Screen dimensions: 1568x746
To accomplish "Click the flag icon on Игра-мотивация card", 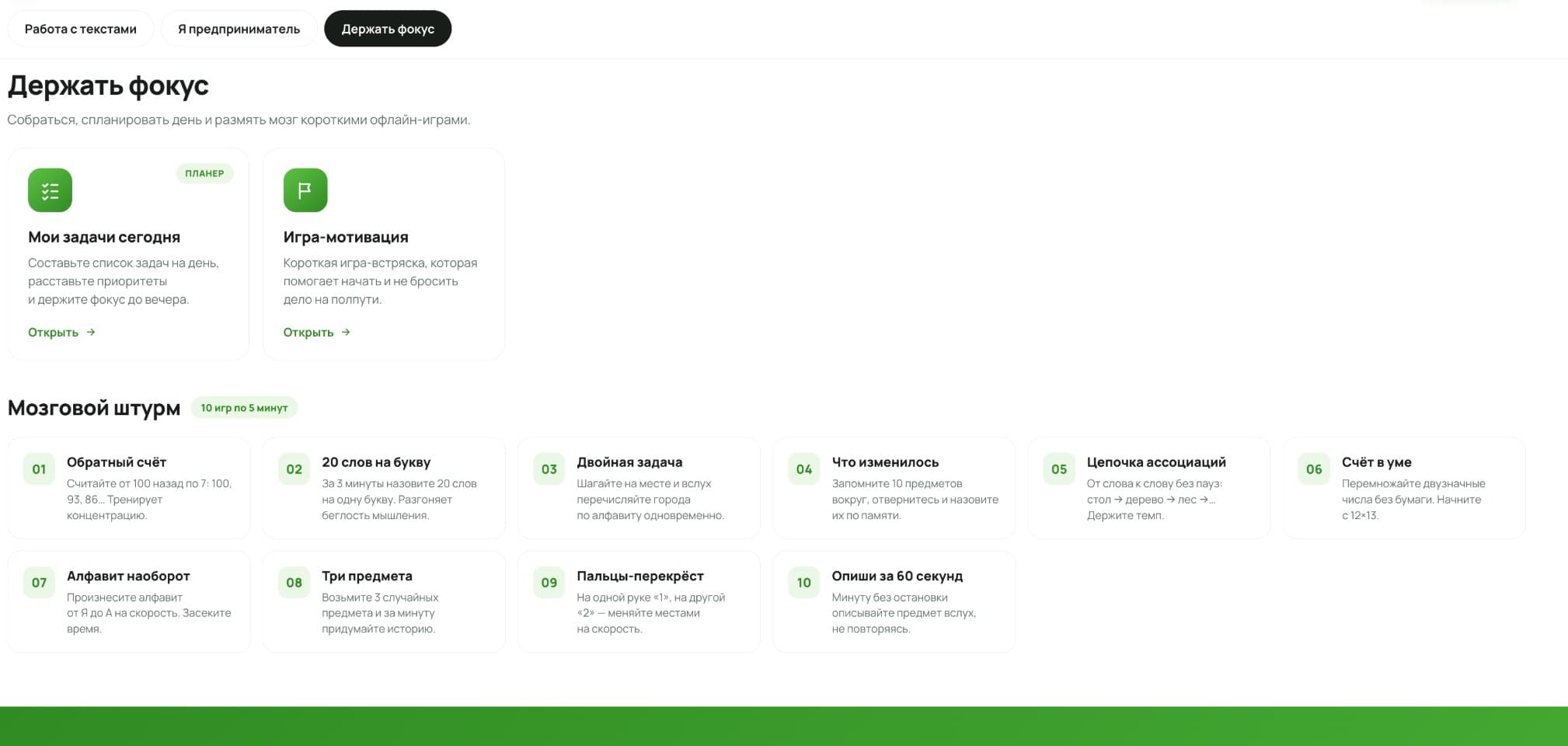I will (305, 190).
